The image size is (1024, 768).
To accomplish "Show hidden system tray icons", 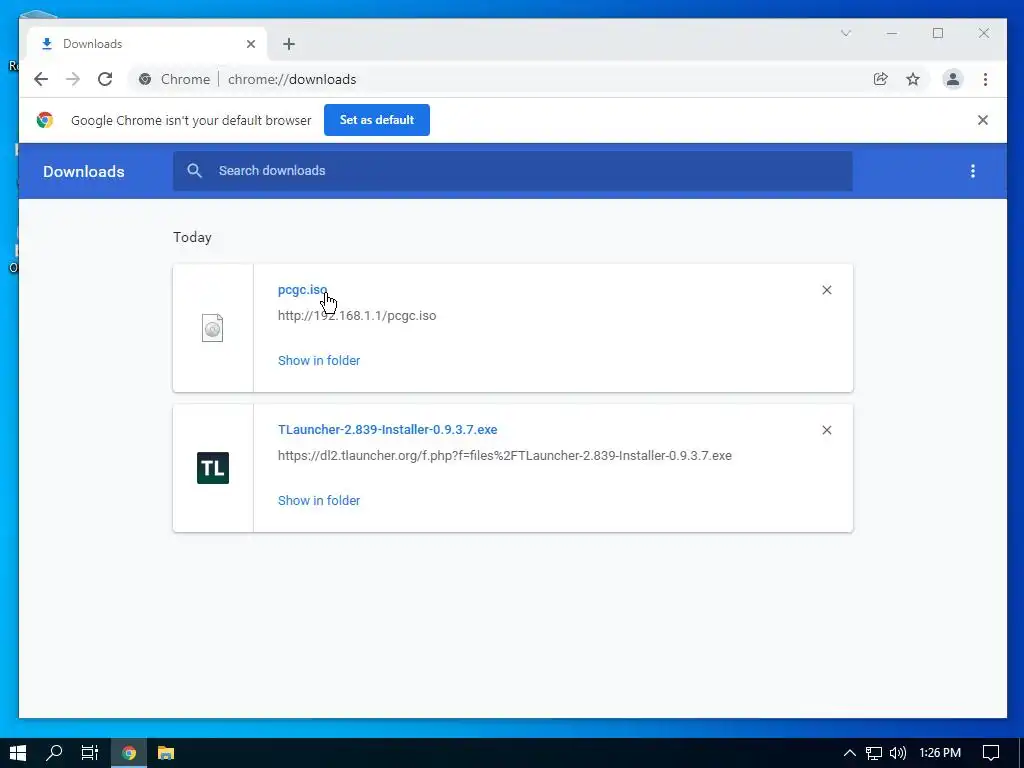I will [849, 753].
